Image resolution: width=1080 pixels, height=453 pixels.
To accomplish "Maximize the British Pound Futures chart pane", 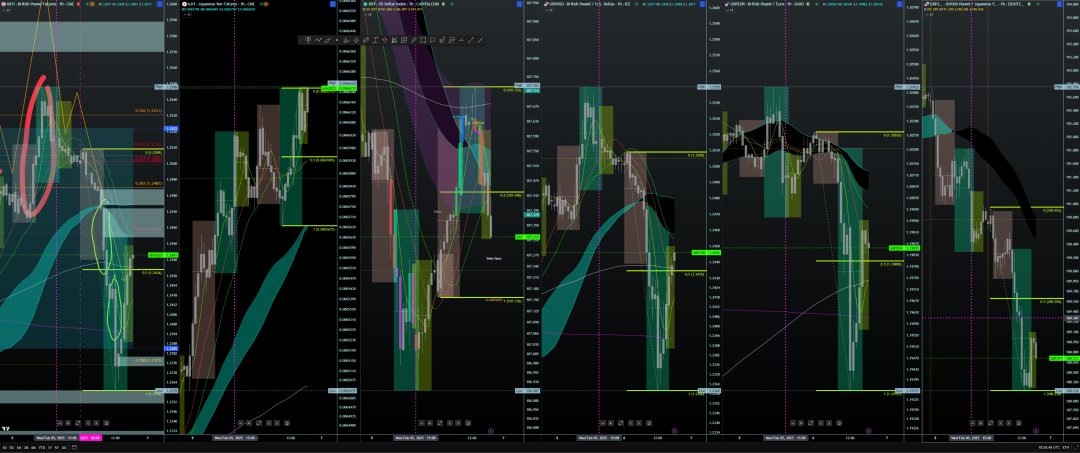I will pos(78,423).
